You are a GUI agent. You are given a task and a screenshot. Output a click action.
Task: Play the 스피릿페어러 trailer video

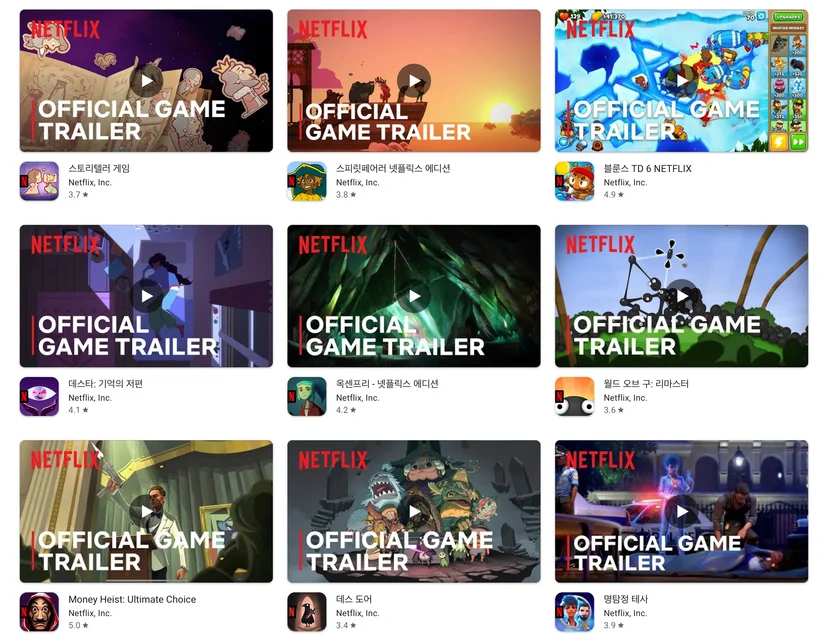tap(414, 81)
